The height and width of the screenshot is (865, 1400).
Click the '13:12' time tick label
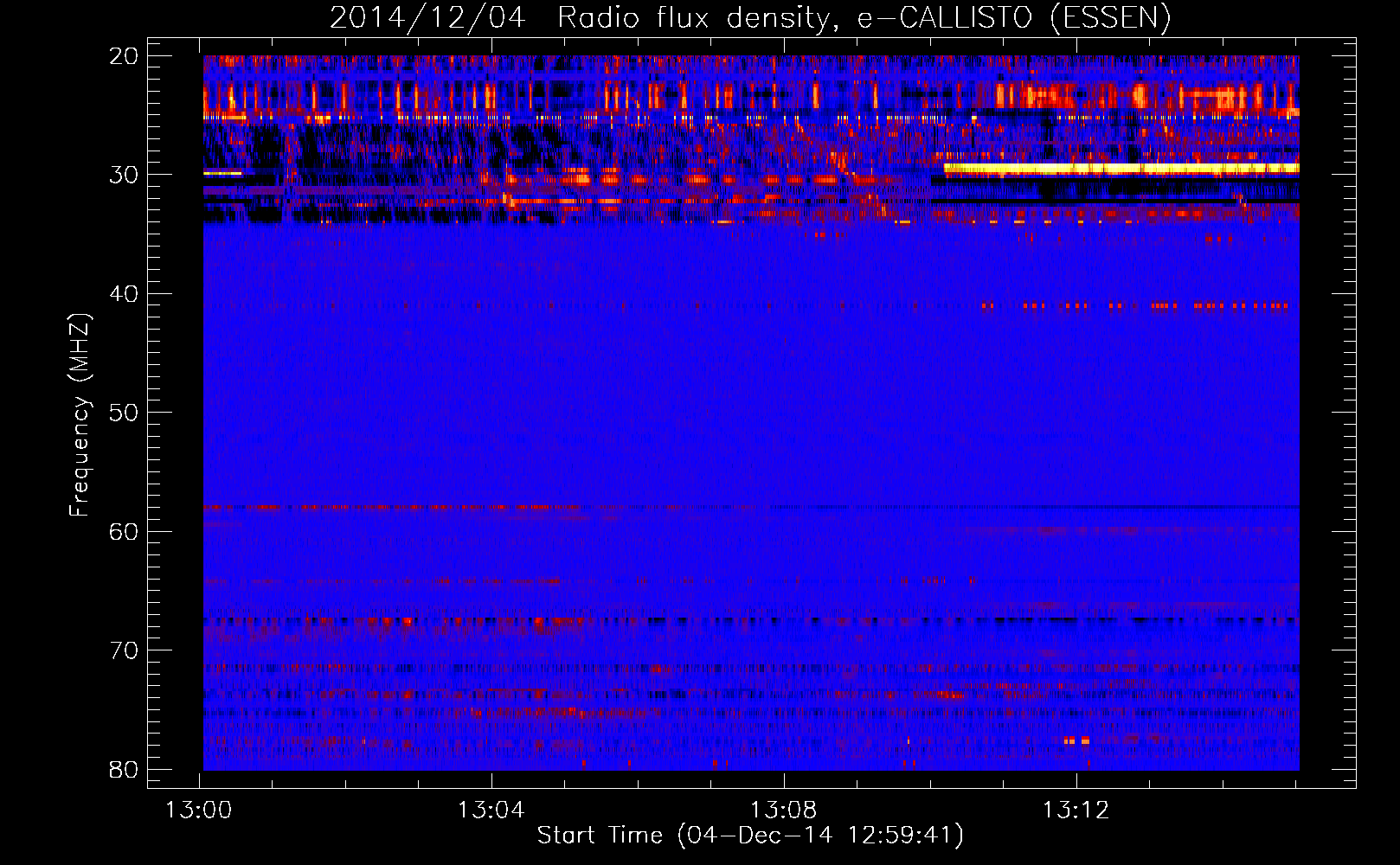click(1076, 811)
